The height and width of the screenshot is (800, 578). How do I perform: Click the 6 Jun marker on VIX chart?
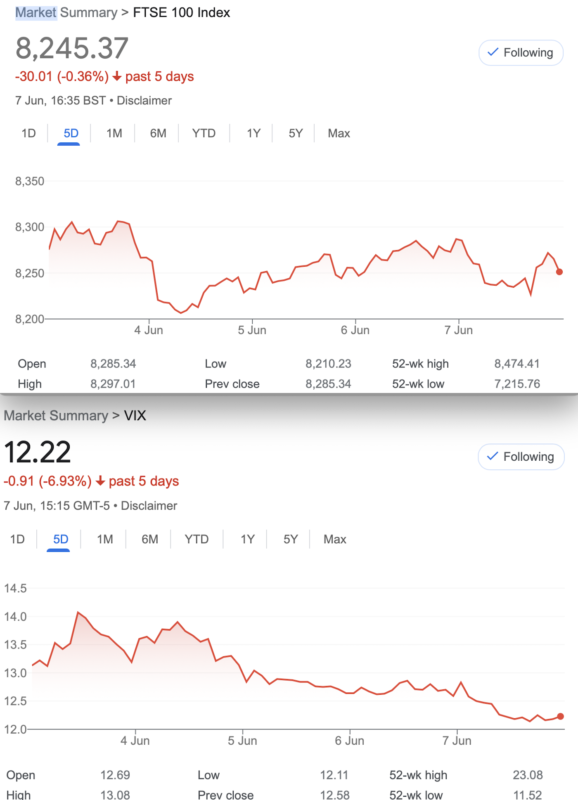point(349,740)
